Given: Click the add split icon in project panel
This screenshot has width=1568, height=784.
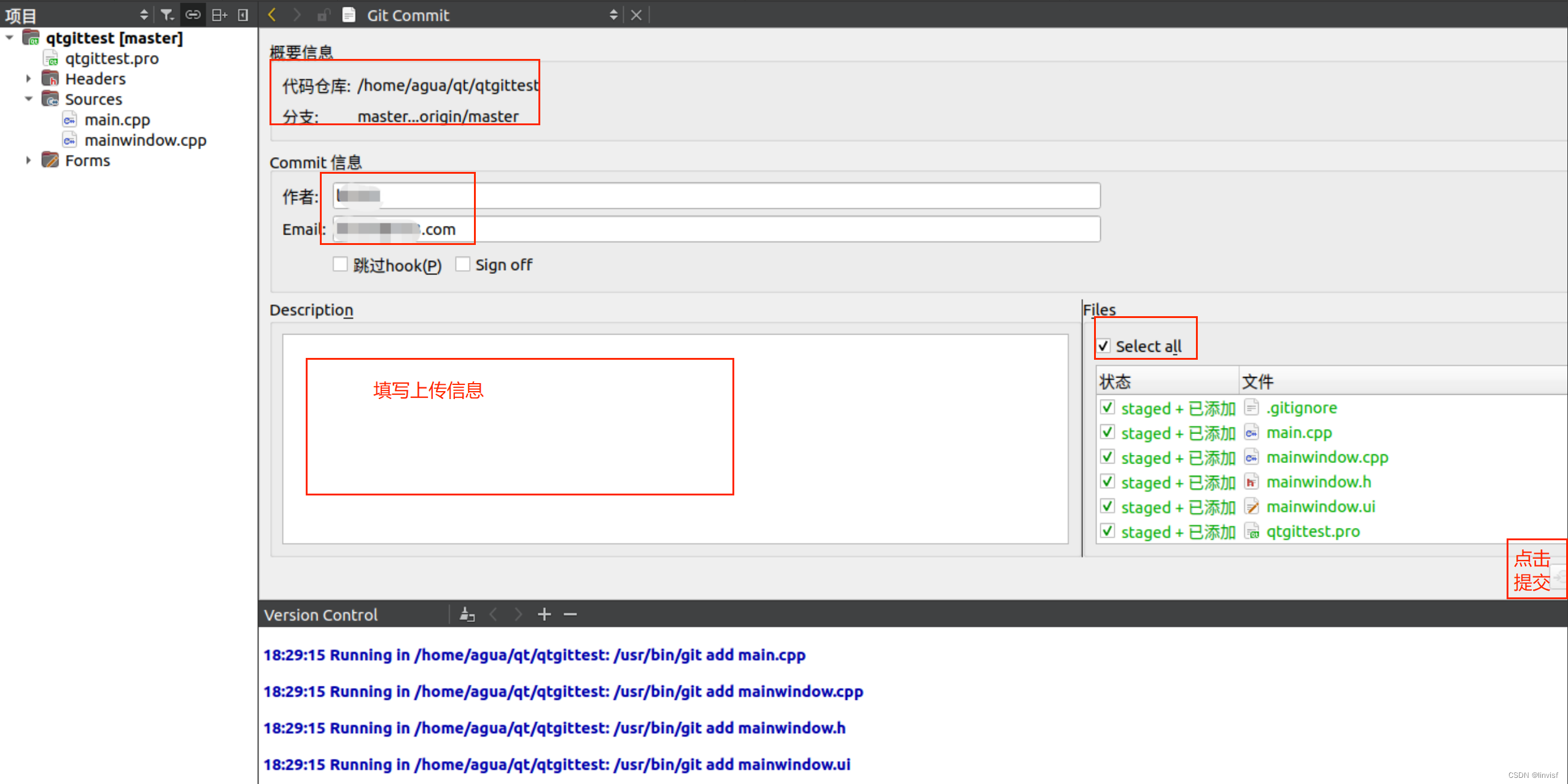Looking at the screenshot, I should (x=219, y=15).
